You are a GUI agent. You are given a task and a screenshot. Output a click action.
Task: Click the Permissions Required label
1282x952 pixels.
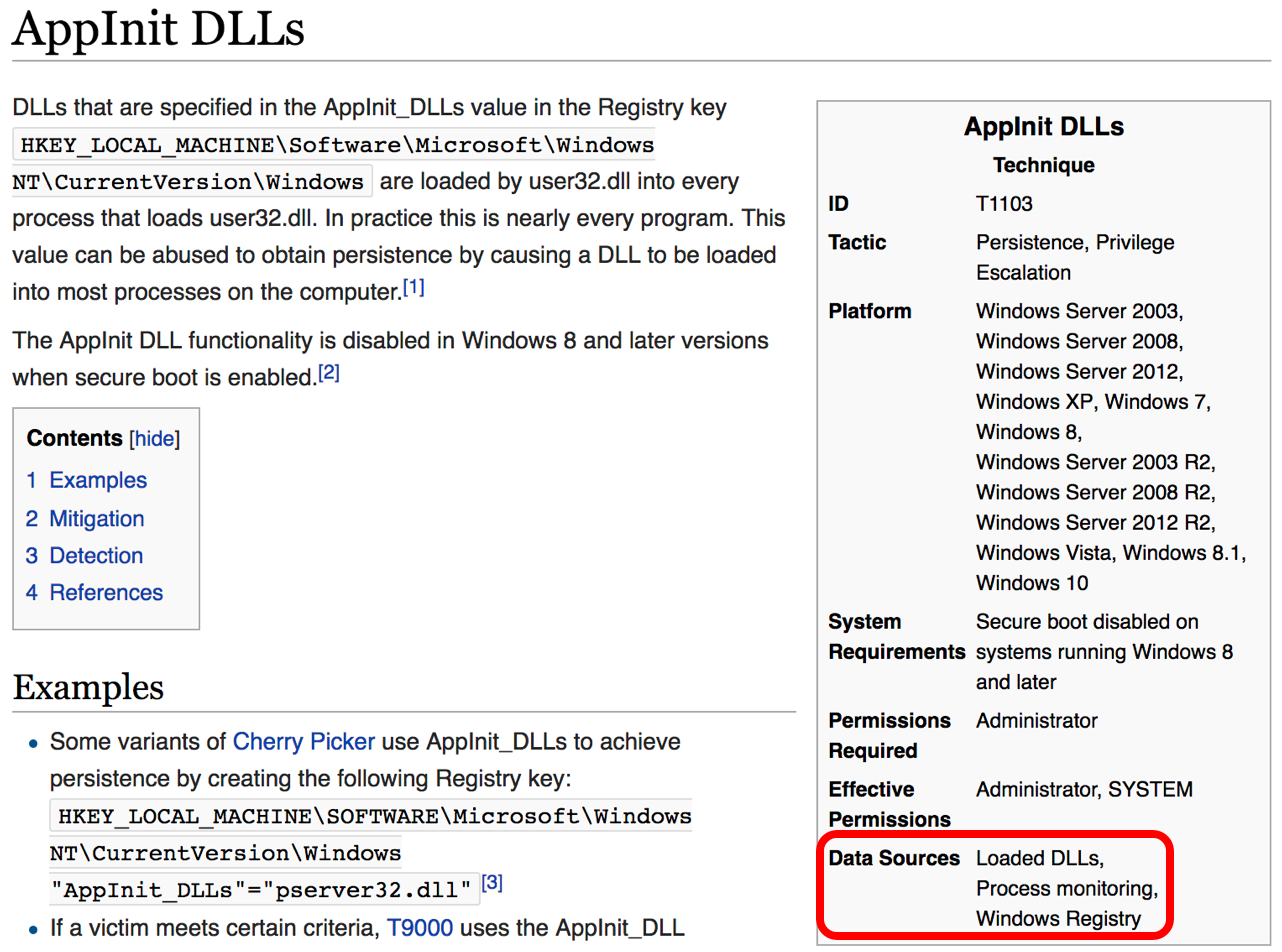[x=890, y=735]
